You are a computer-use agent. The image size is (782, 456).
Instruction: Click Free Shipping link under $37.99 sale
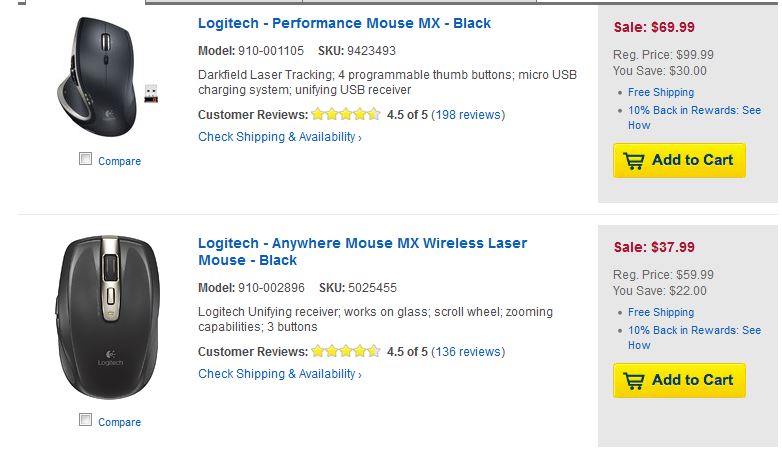pos(661,313)
